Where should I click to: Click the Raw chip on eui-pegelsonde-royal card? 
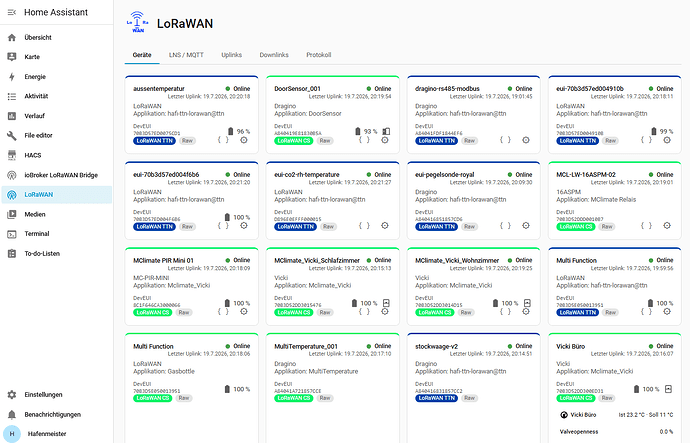(x=470, y=227)
